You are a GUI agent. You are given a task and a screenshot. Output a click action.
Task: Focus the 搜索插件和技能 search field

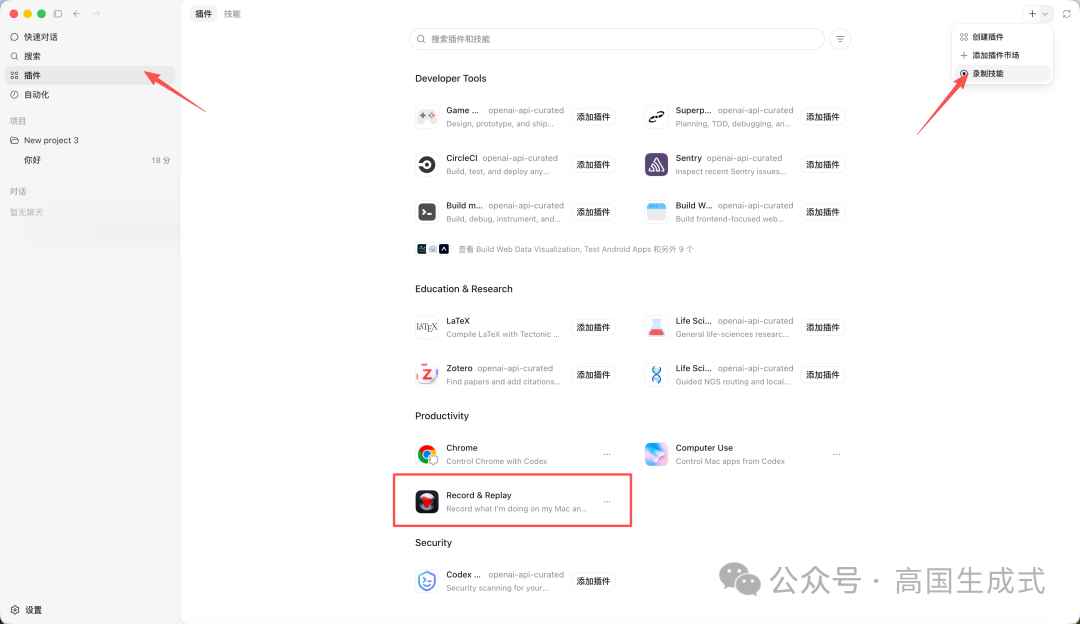[x=616, y=39]
